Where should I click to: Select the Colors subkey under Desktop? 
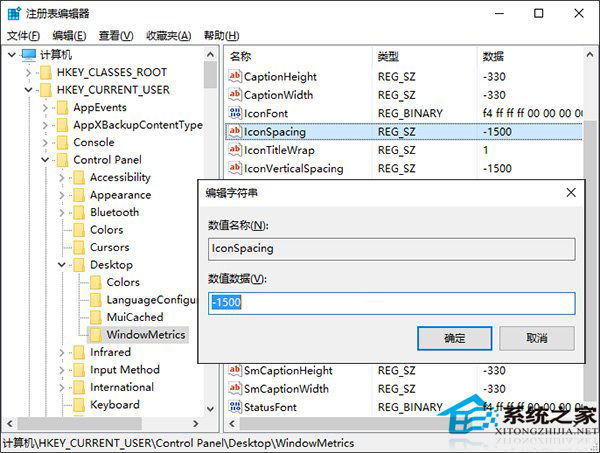coord(123,282)
